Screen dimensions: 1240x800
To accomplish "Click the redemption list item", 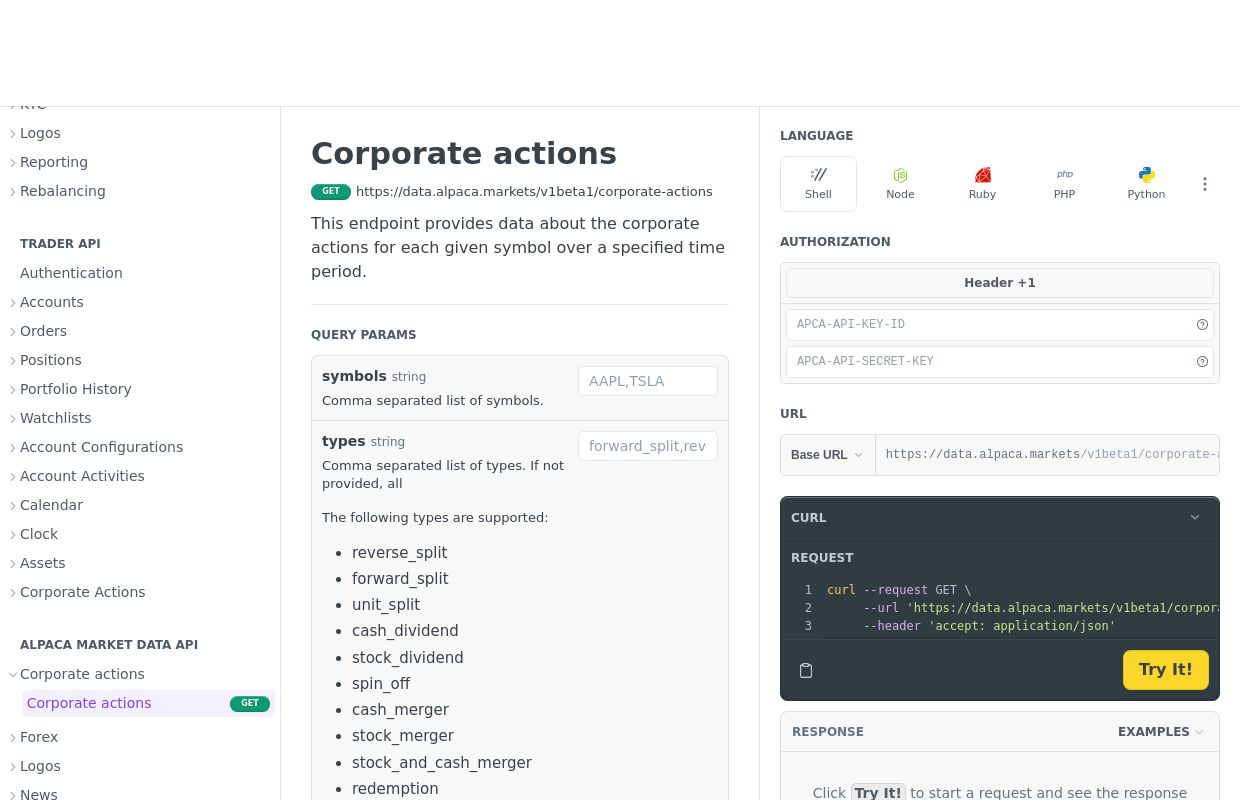I will pos(395,789).
